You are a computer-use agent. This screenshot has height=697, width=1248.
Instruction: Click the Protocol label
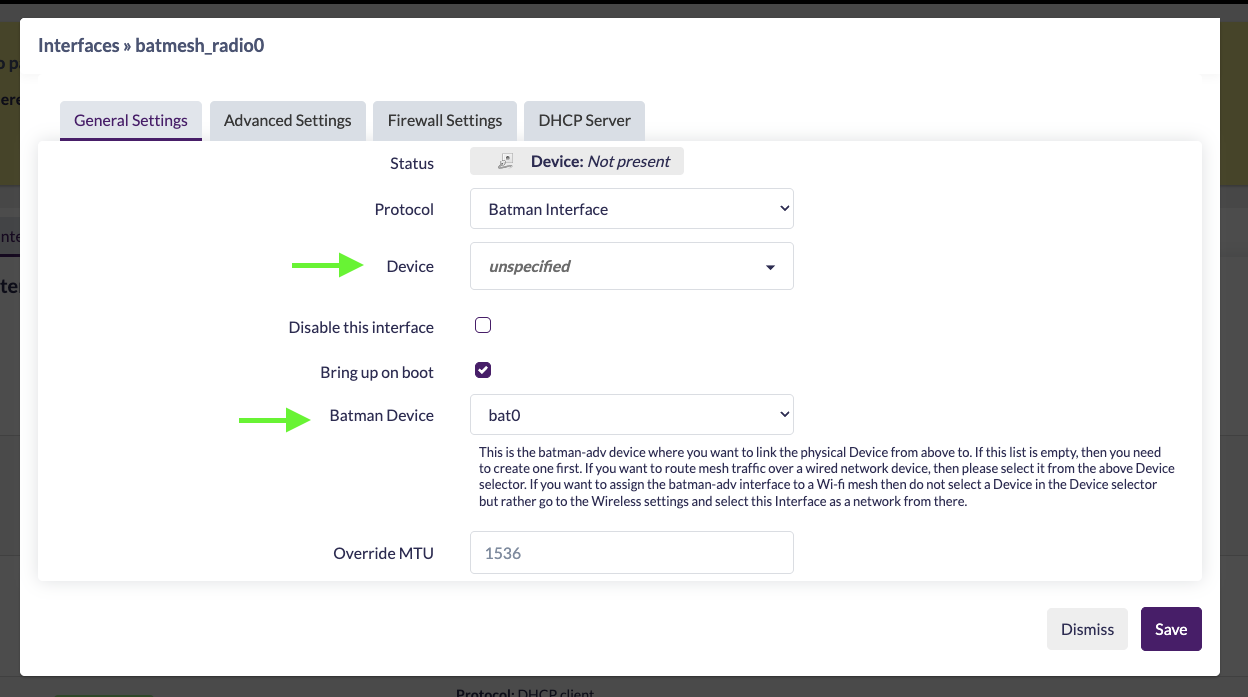404,209
